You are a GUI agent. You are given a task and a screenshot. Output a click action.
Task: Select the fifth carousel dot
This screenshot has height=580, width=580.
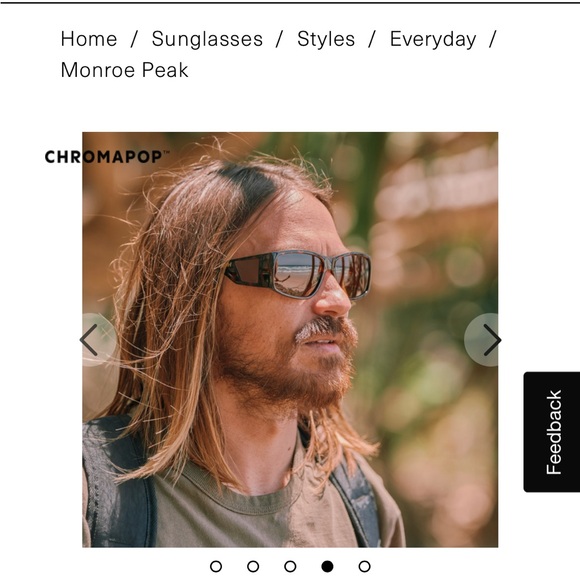click(364, 566)
